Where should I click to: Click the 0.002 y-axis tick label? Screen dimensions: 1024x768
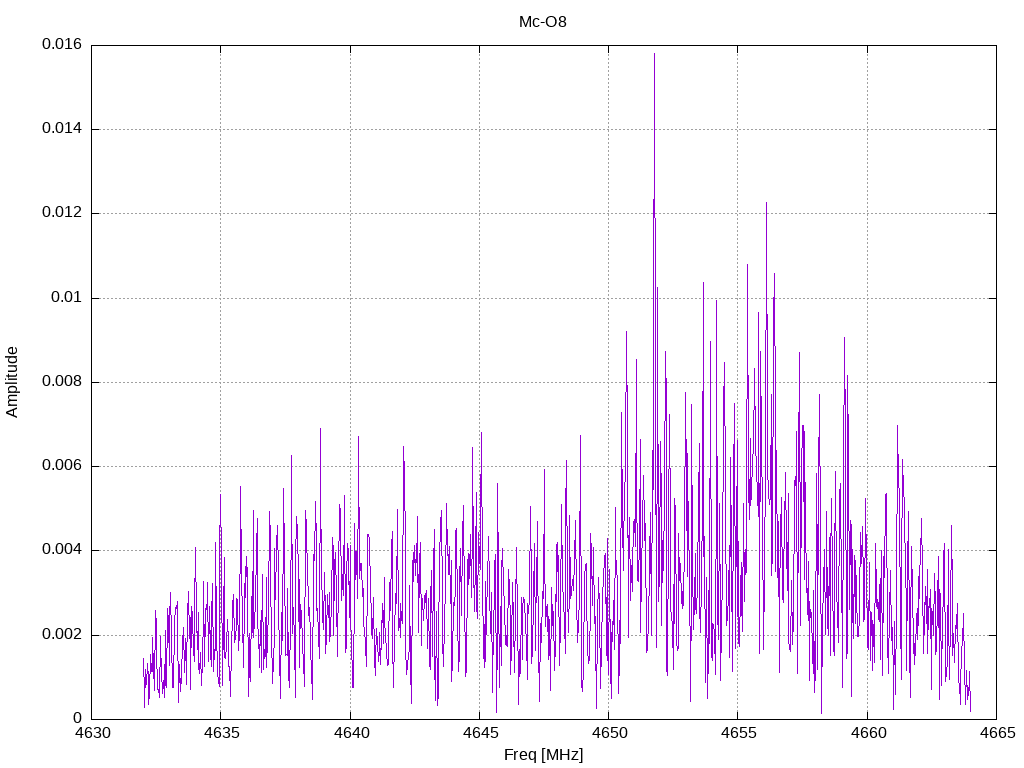61,635
